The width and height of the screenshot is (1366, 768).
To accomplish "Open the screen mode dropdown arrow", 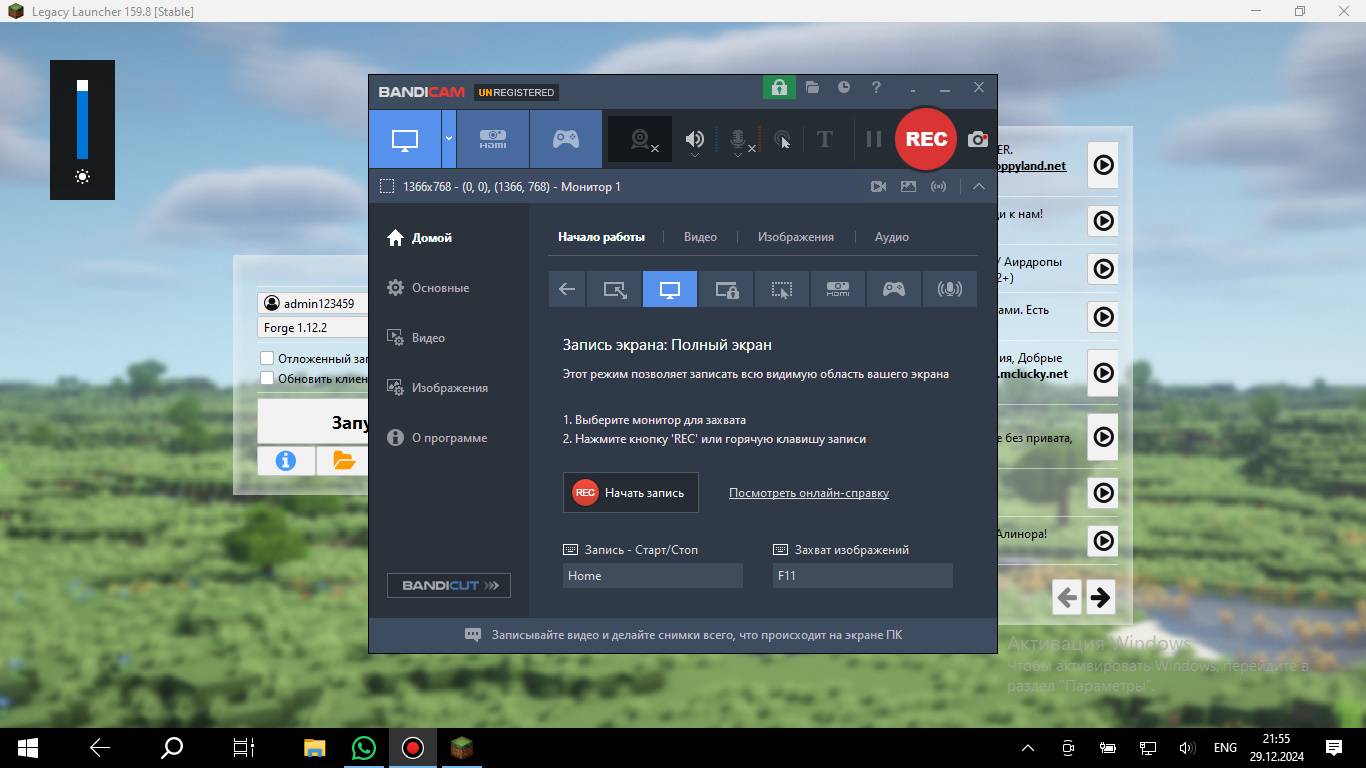I will click(x=449, y=139).
